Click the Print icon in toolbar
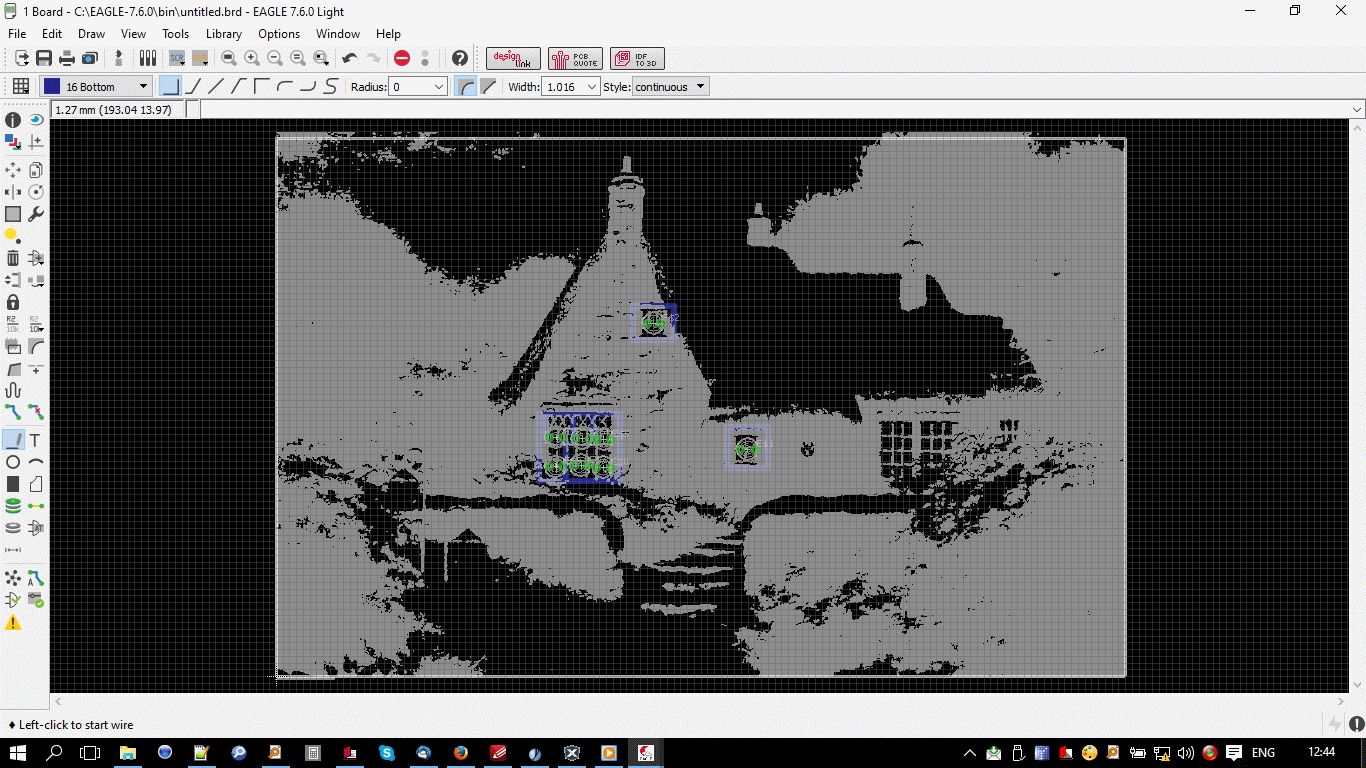The height and width of the screenshot is (768, 1366). point(66,59)
